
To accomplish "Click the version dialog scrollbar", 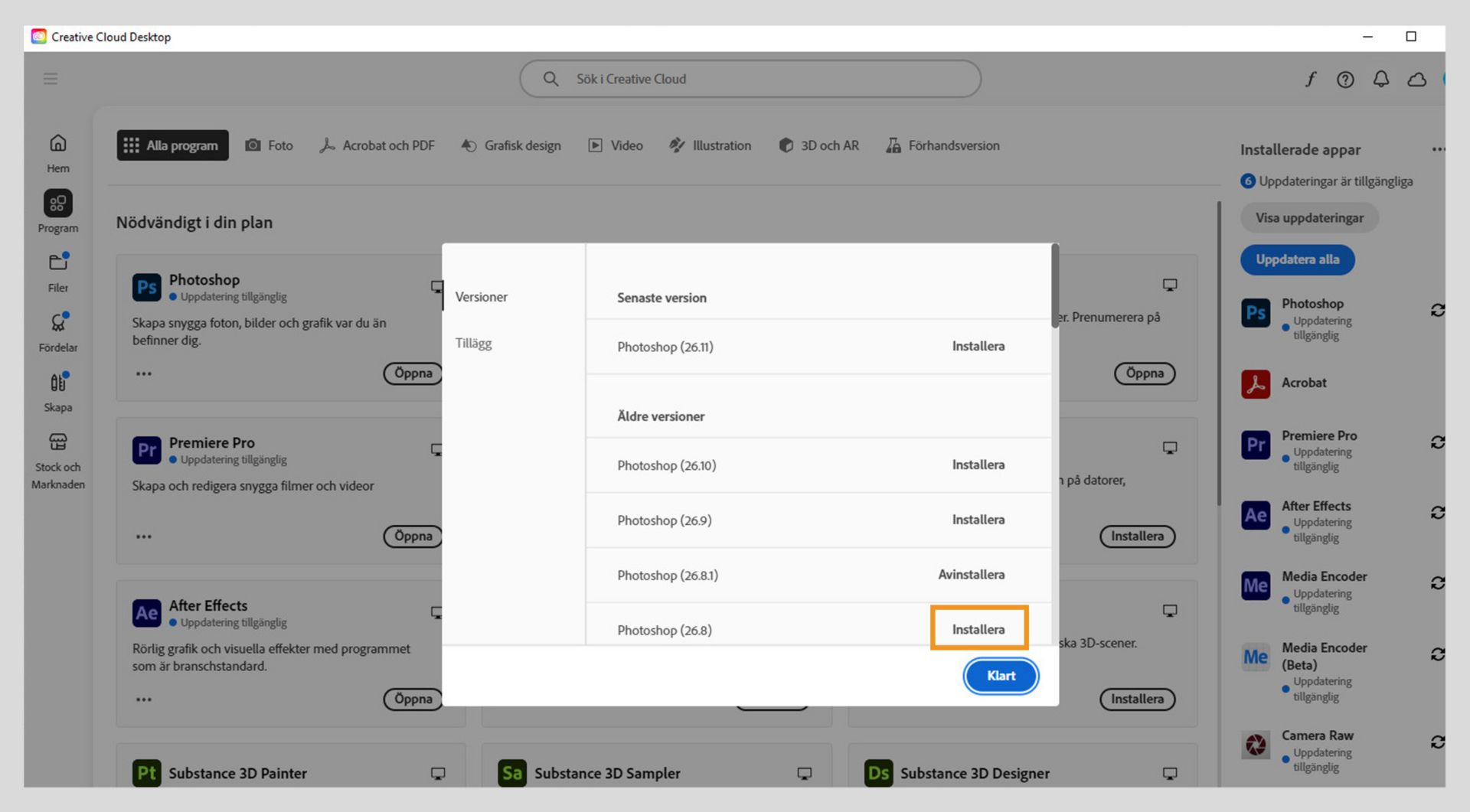I will click(1055, 286).
